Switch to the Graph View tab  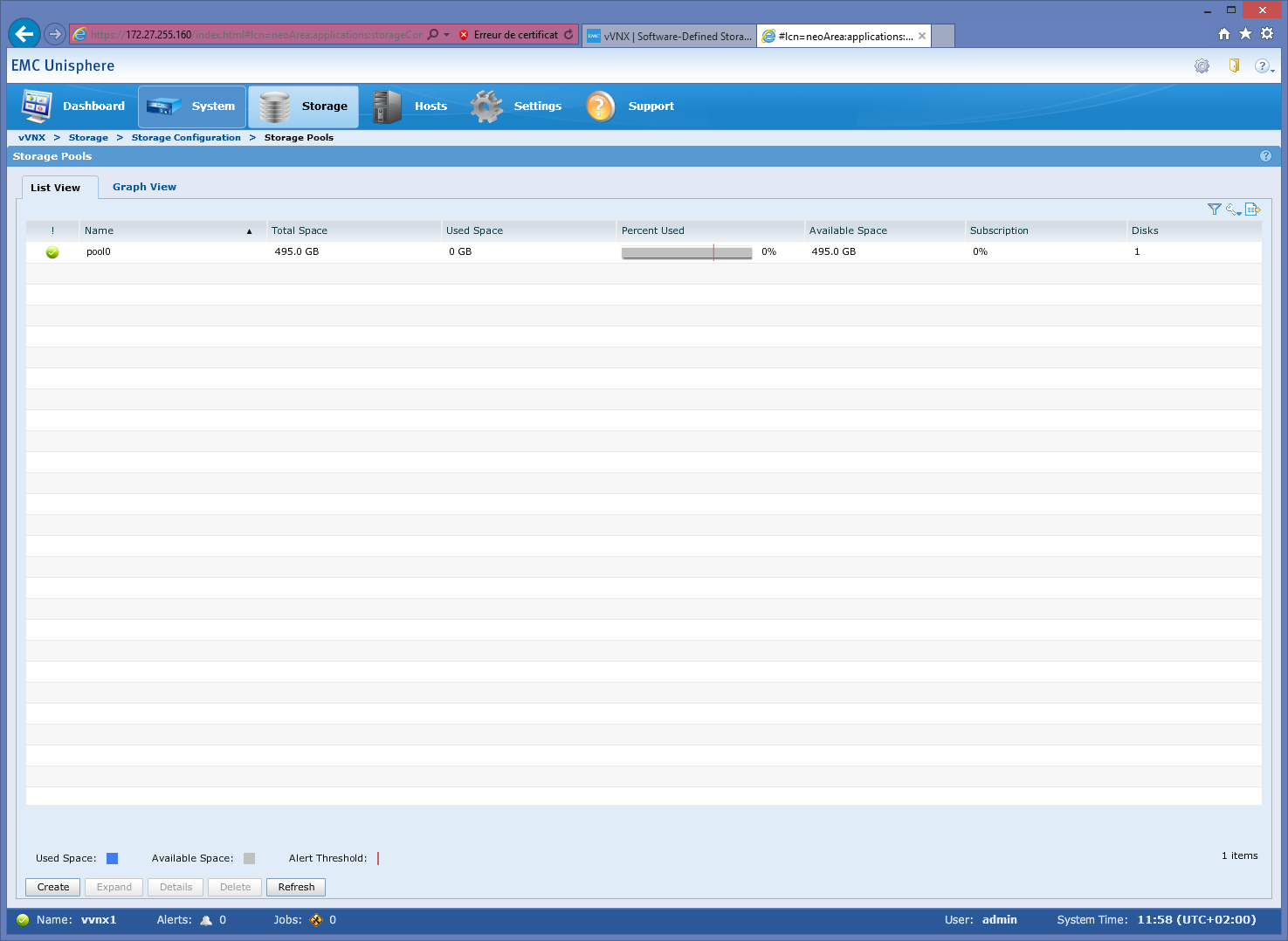click(x=144, y=187)
